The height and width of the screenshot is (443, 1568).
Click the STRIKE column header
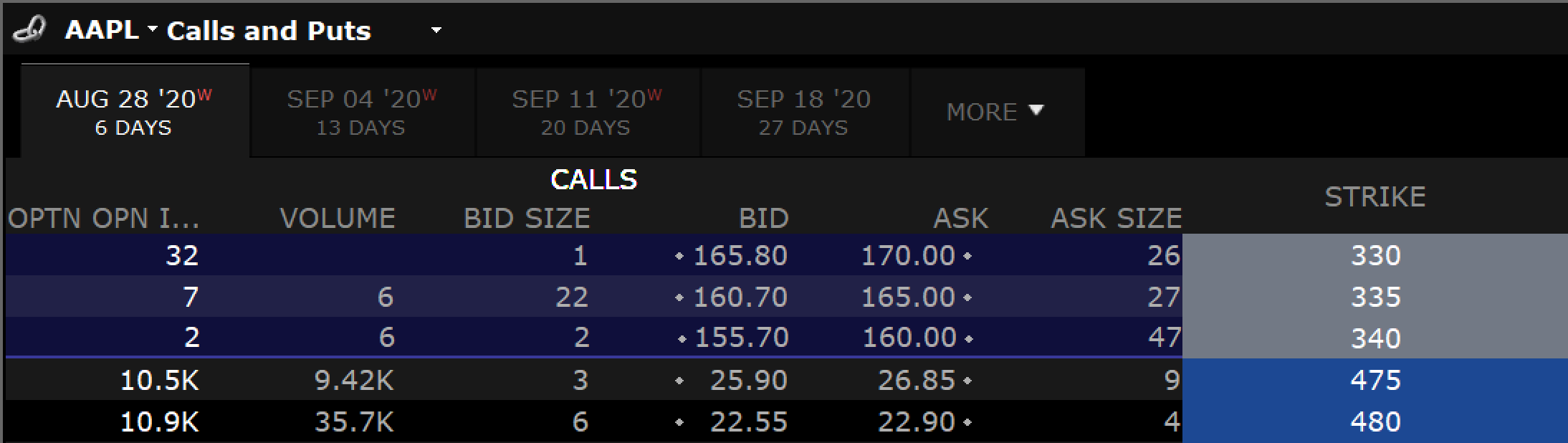[x=1375, y=196]
